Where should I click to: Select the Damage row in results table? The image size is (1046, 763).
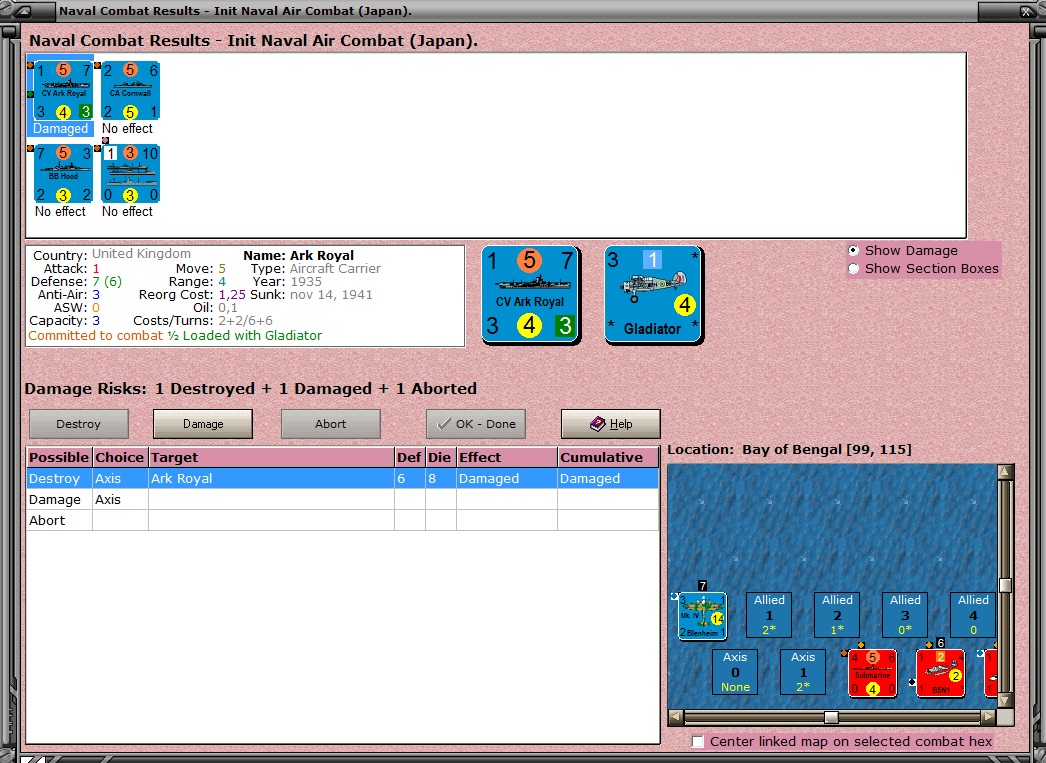(343, 500)
